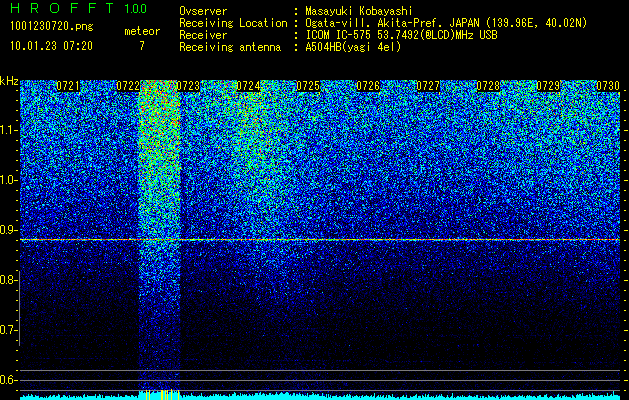Click the 0726 time marker
The width and height of the screenshot is (629, 400).
[368, 86]
